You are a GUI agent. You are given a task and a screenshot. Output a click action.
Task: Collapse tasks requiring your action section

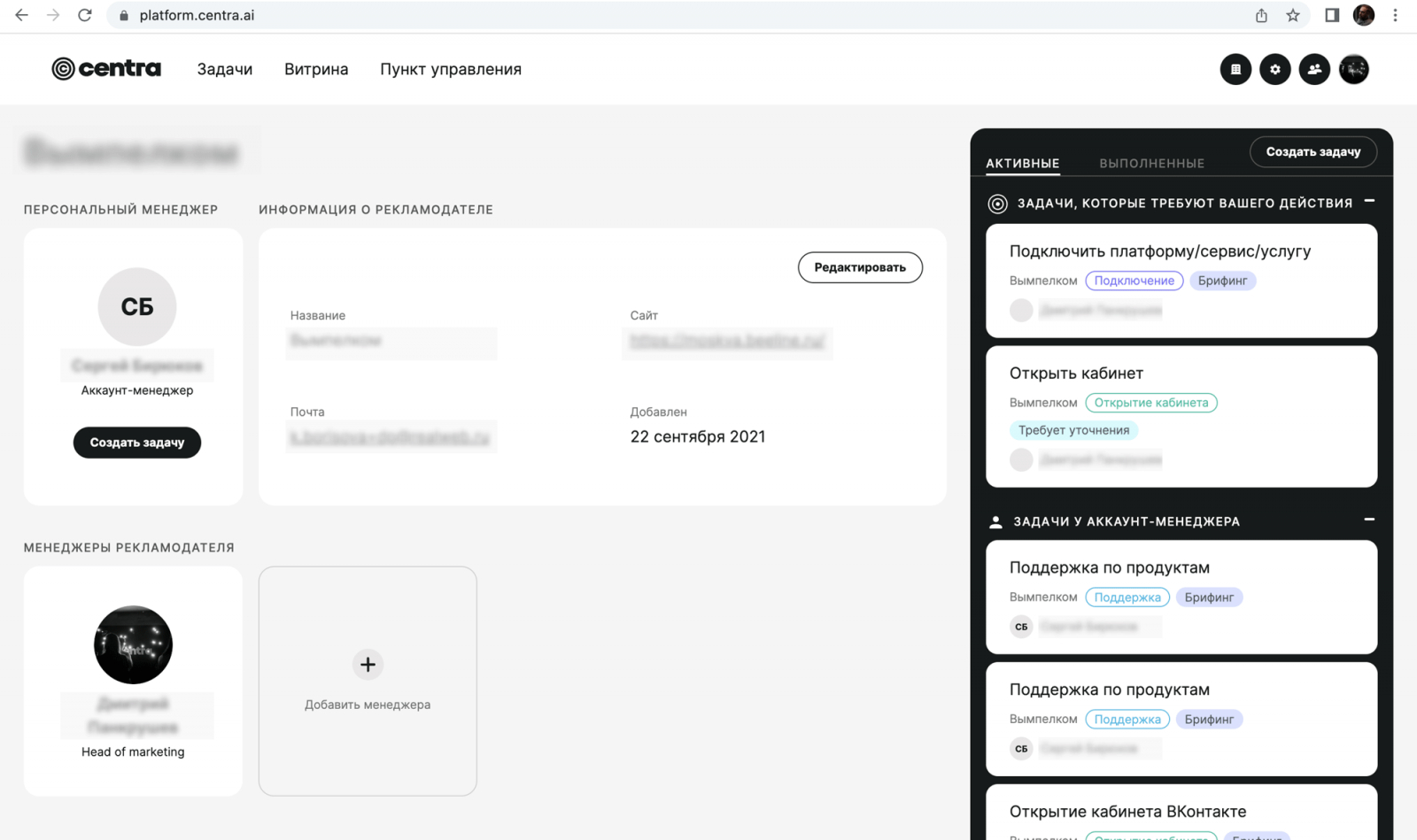1369,202
